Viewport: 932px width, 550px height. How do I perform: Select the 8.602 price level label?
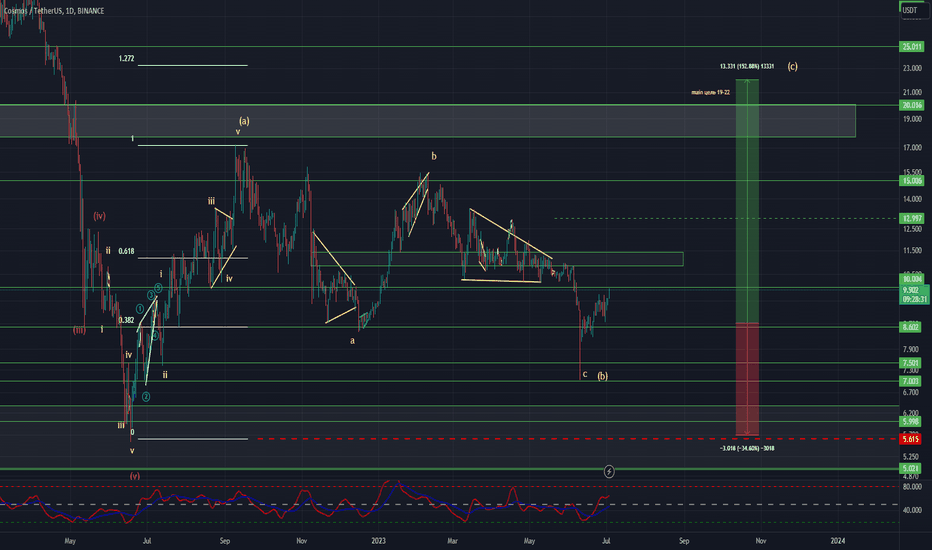point(911,327)
